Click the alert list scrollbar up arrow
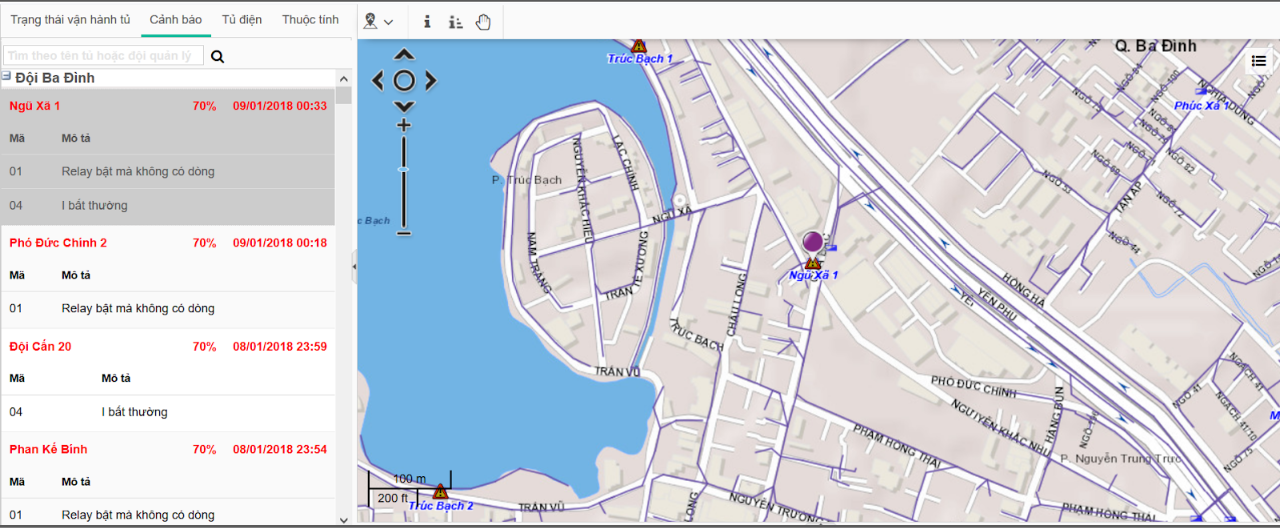Image resolution: width=1280 pixels, height=530 pixels. 344,78
